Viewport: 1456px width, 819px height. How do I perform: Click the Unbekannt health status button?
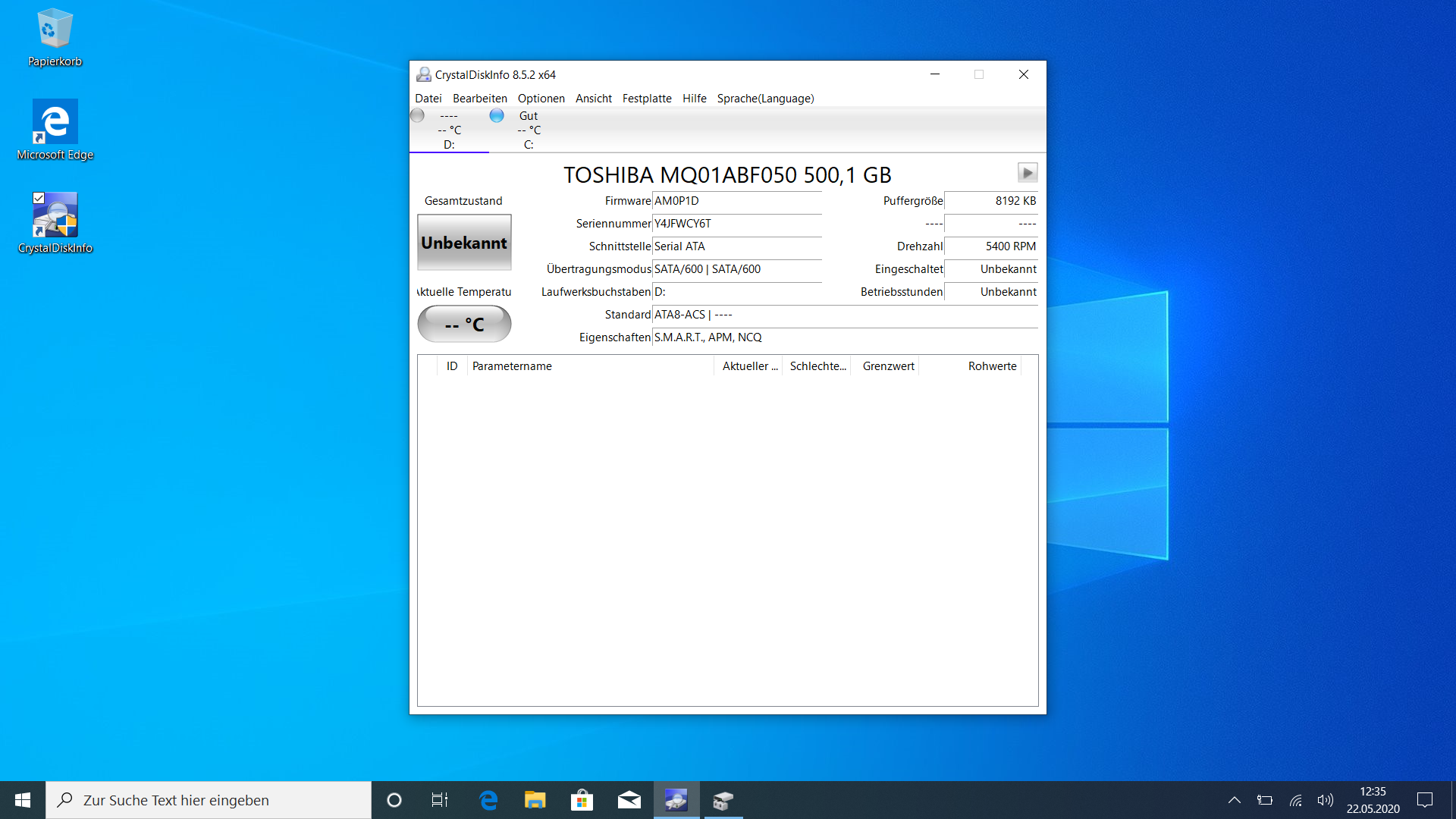point(464,243)
